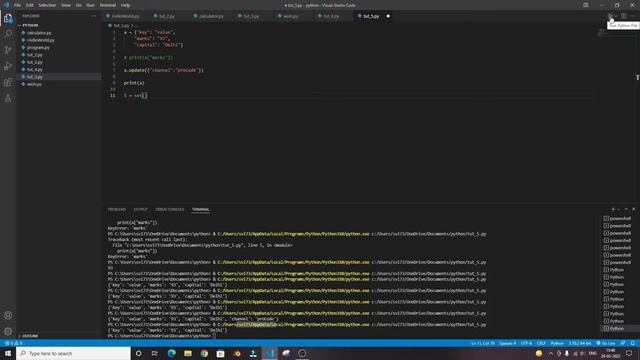This screenshot has width=640, height=360.
Task: Open the new terminal launch profile dropdown
Action: coord(619,209)
